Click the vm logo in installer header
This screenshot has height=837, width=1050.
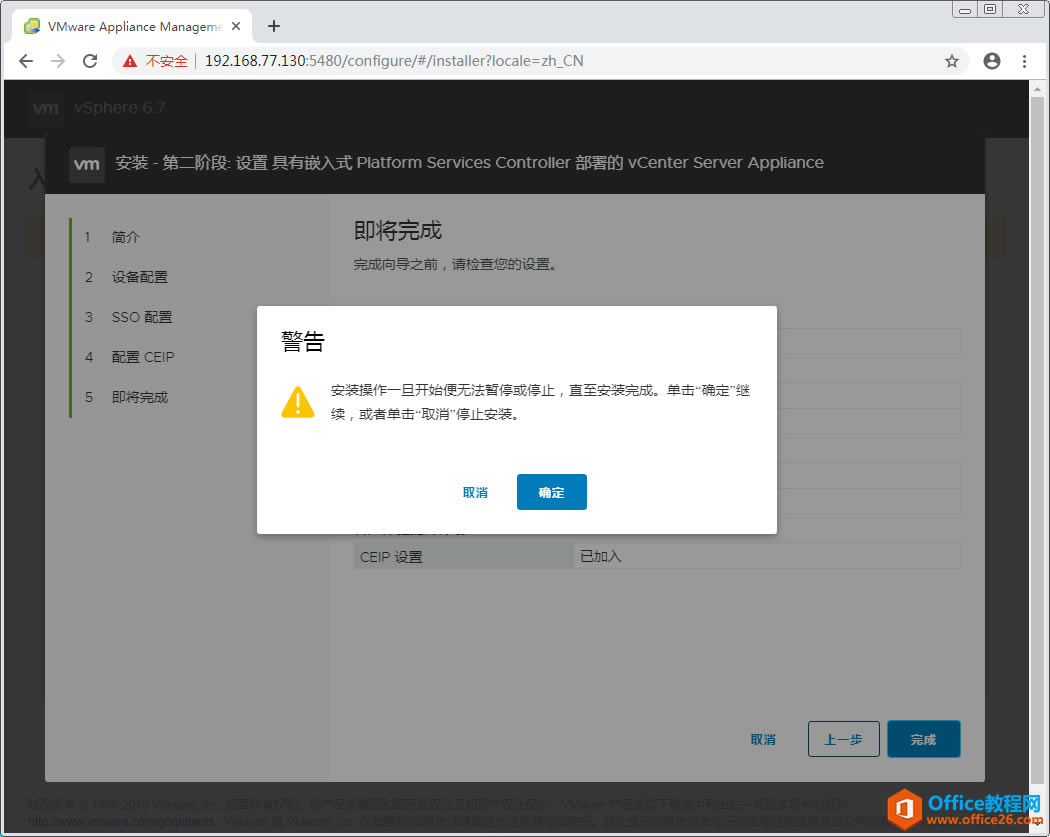click(x=87, y=164)
